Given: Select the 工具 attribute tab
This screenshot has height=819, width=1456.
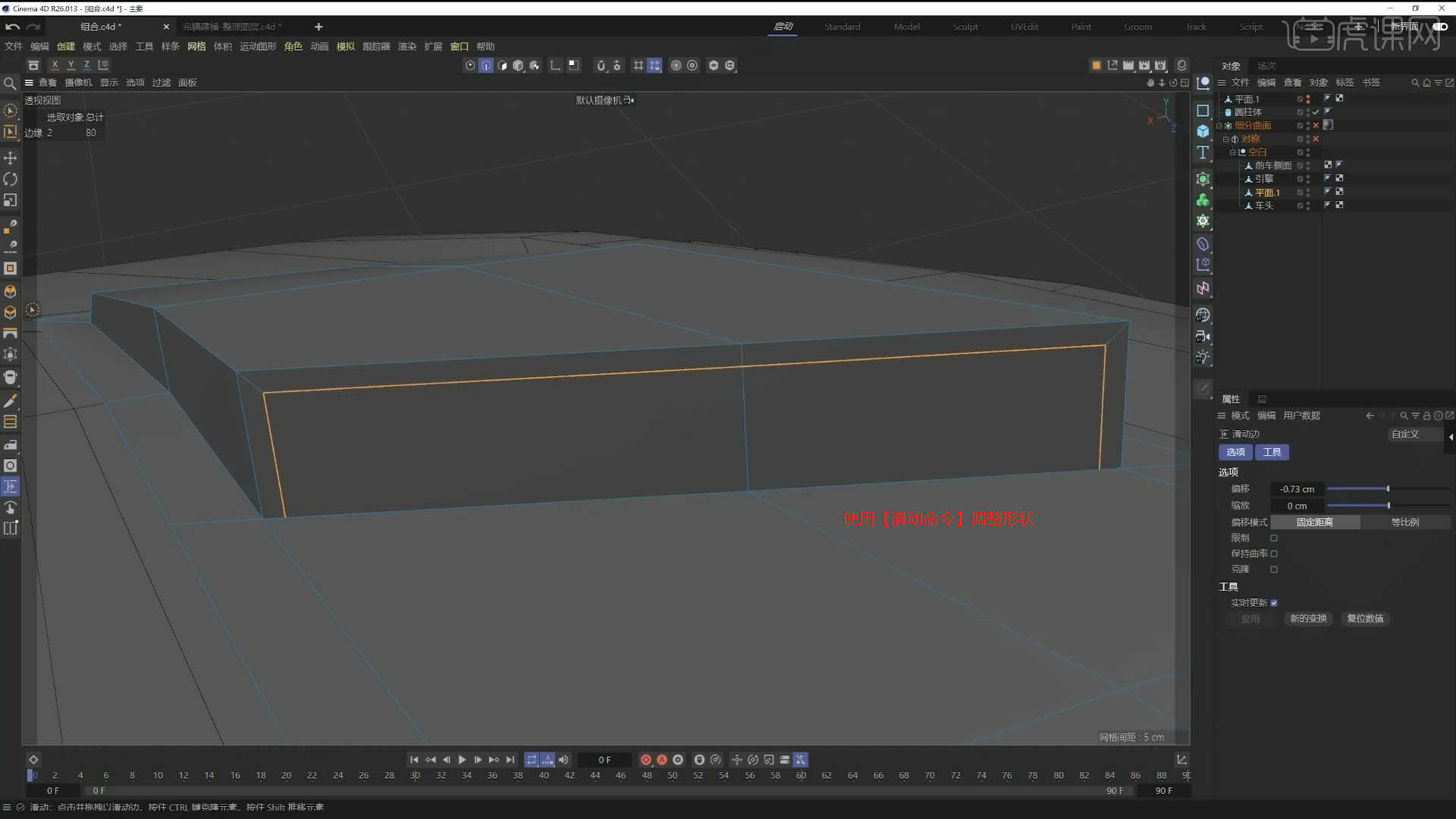Looking at the screenshot, I should 1272,452.
